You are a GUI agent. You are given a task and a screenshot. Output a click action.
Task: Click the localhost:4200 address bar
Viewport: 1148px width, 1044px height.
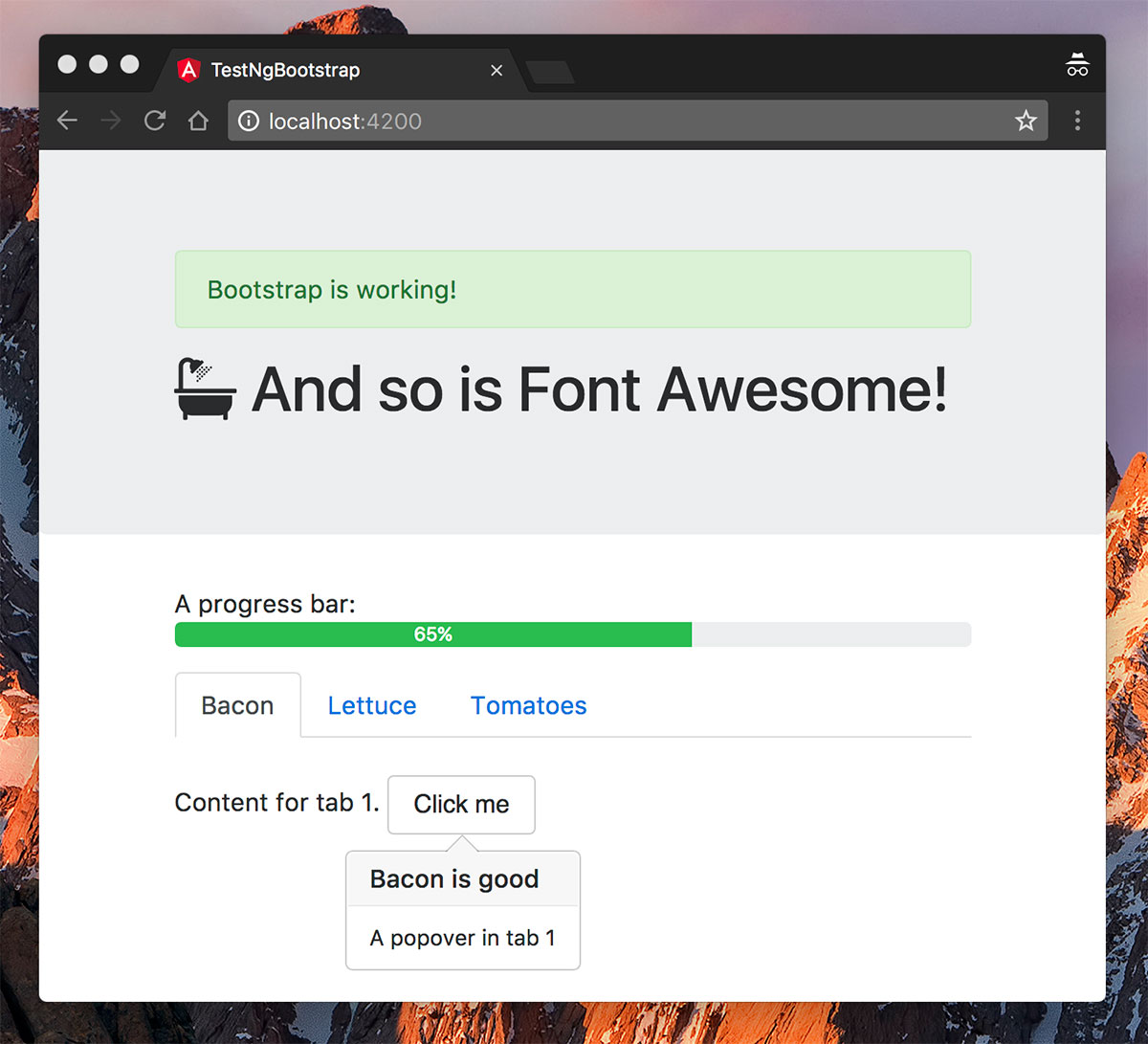coord(637,121)
